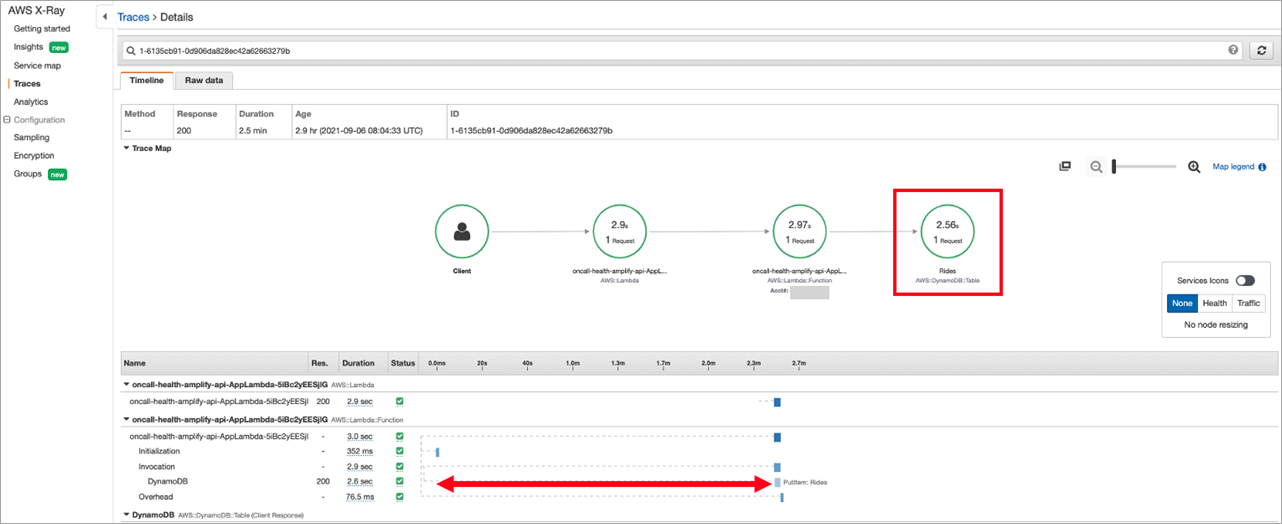
Task: Click green status check in Invocation row
Action: point(400,466)
